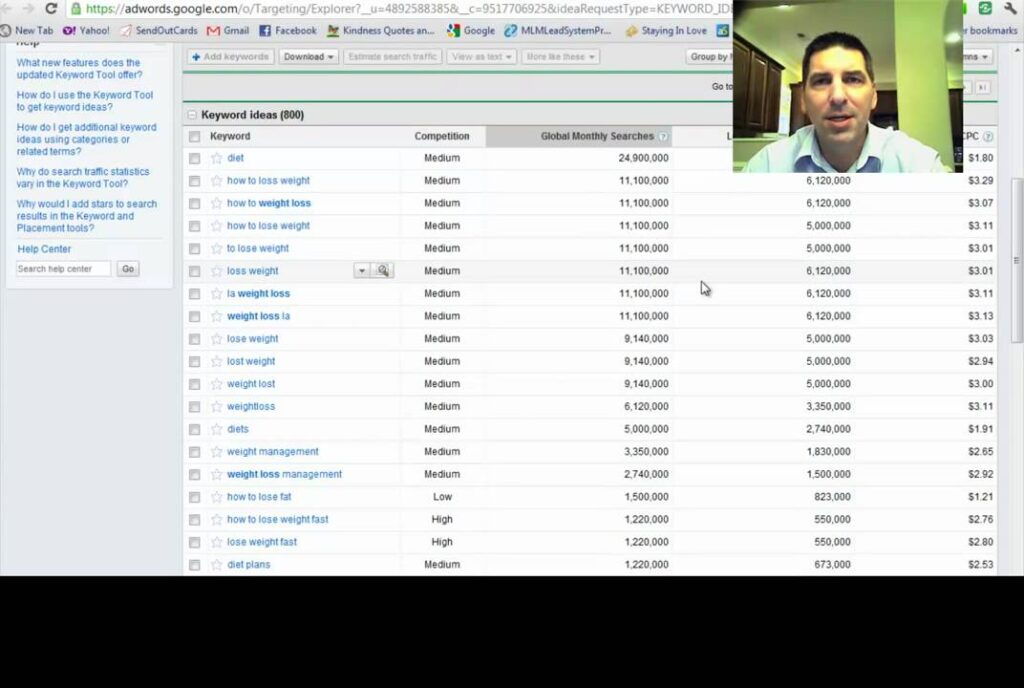Viewport: 1024px width, 688px height.
Task: Star the 'lose weight' keyword
Action: [217, 339]
